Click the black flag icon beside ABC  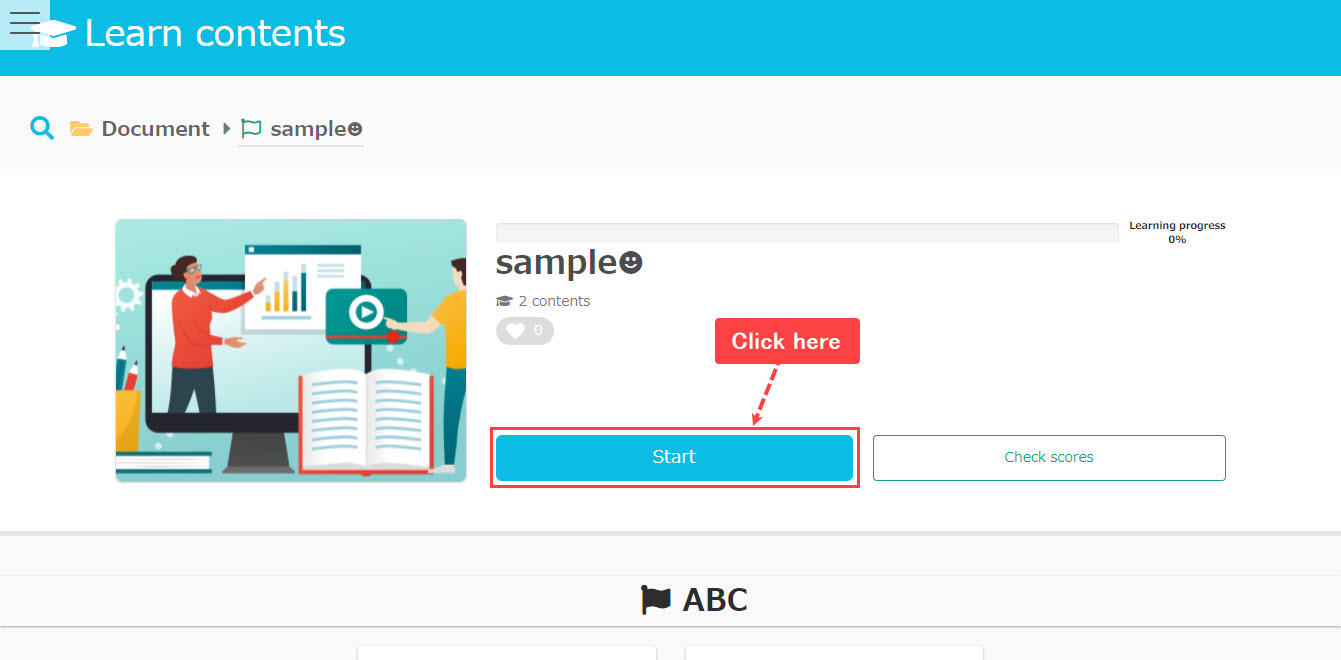[656, 600]
